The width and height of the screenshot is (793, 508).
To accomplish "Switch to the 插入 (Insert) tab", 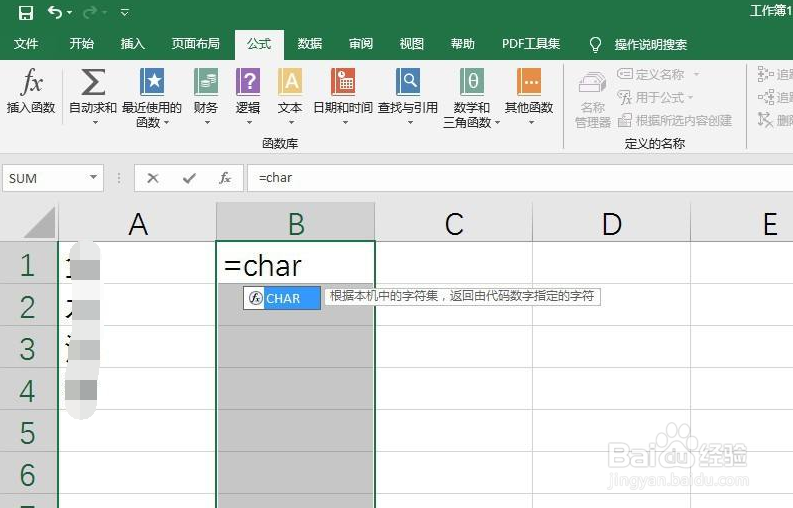I will (133, 44).
